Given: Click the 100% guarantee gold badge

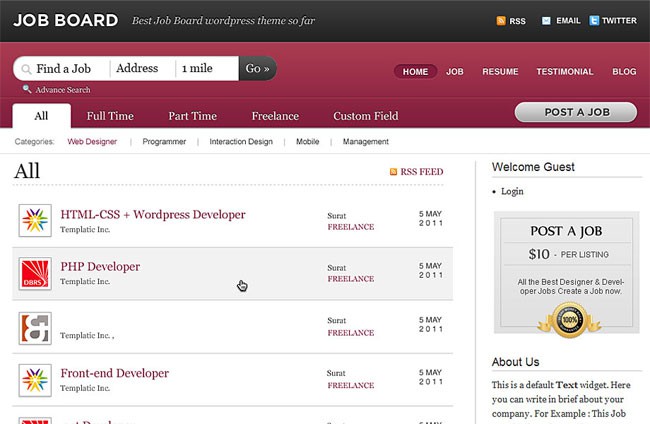Looking at the screenshot, I should tap(570, 320).
